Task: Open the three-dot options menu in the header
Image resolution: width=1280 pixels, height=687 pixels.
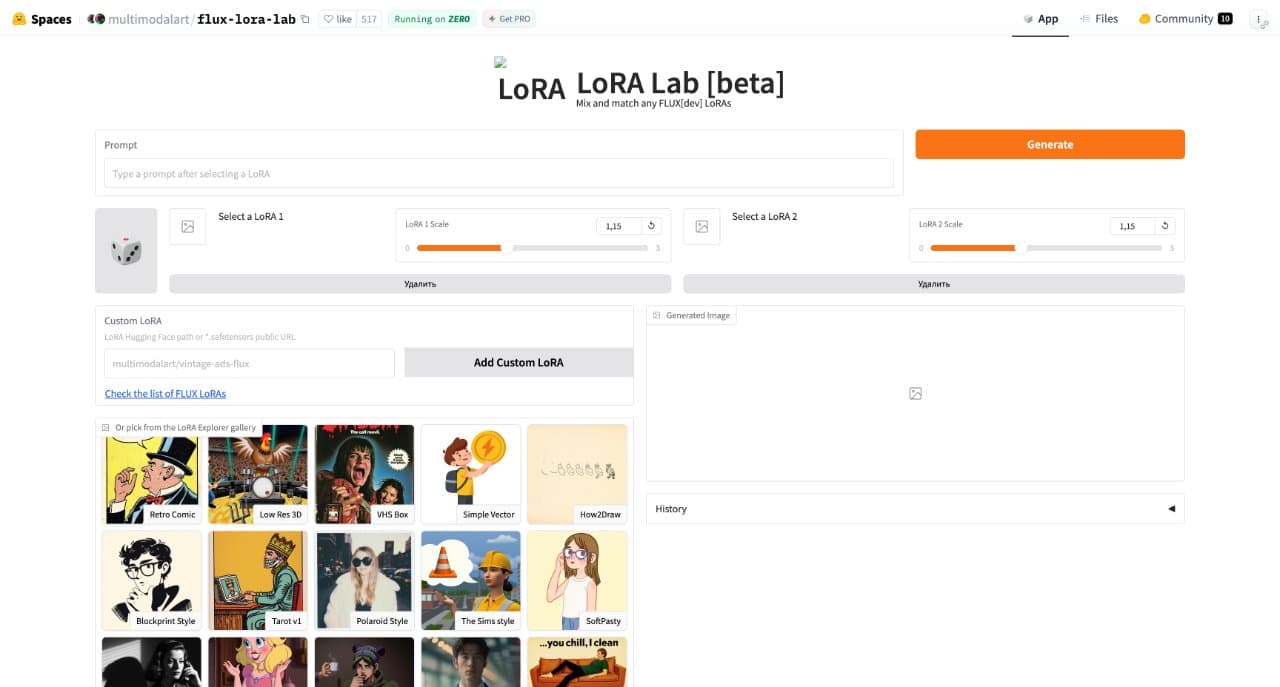Action: 1258,19
